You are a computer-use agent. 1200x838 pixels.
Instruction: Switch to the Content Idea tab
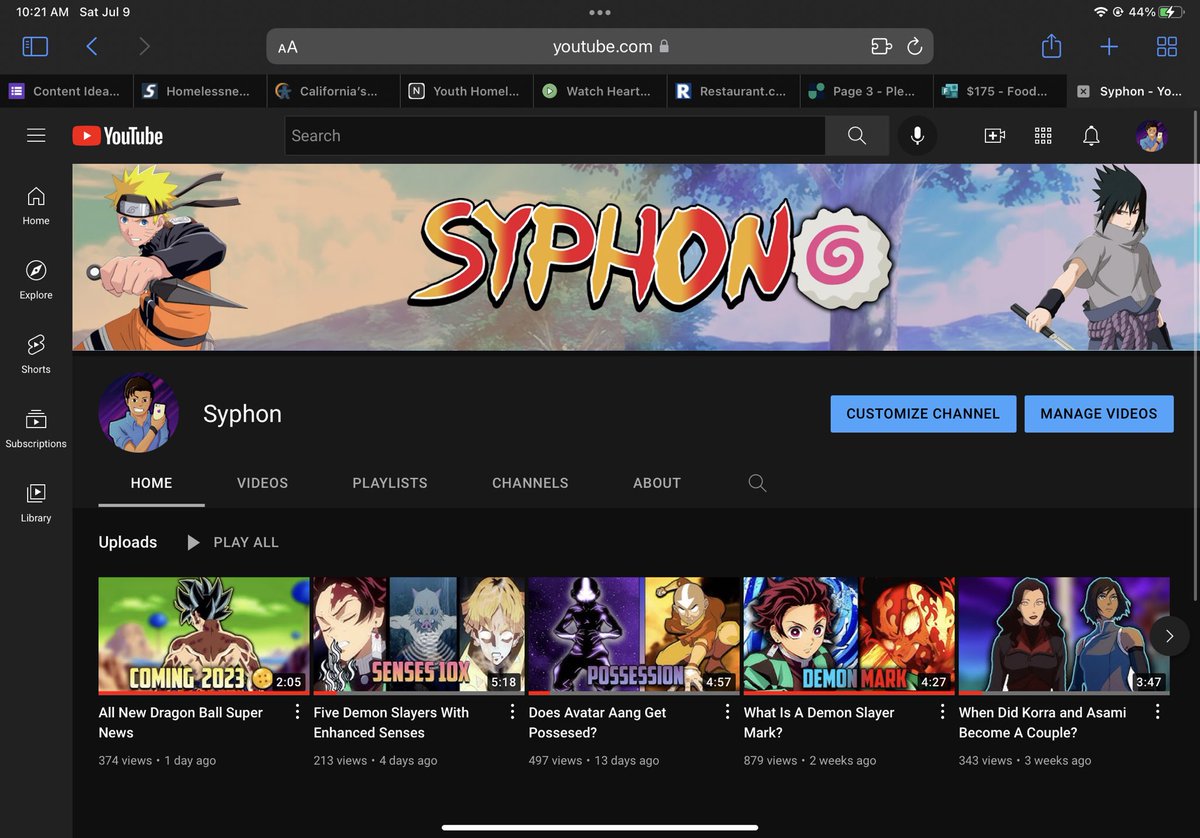pos(66,91)
